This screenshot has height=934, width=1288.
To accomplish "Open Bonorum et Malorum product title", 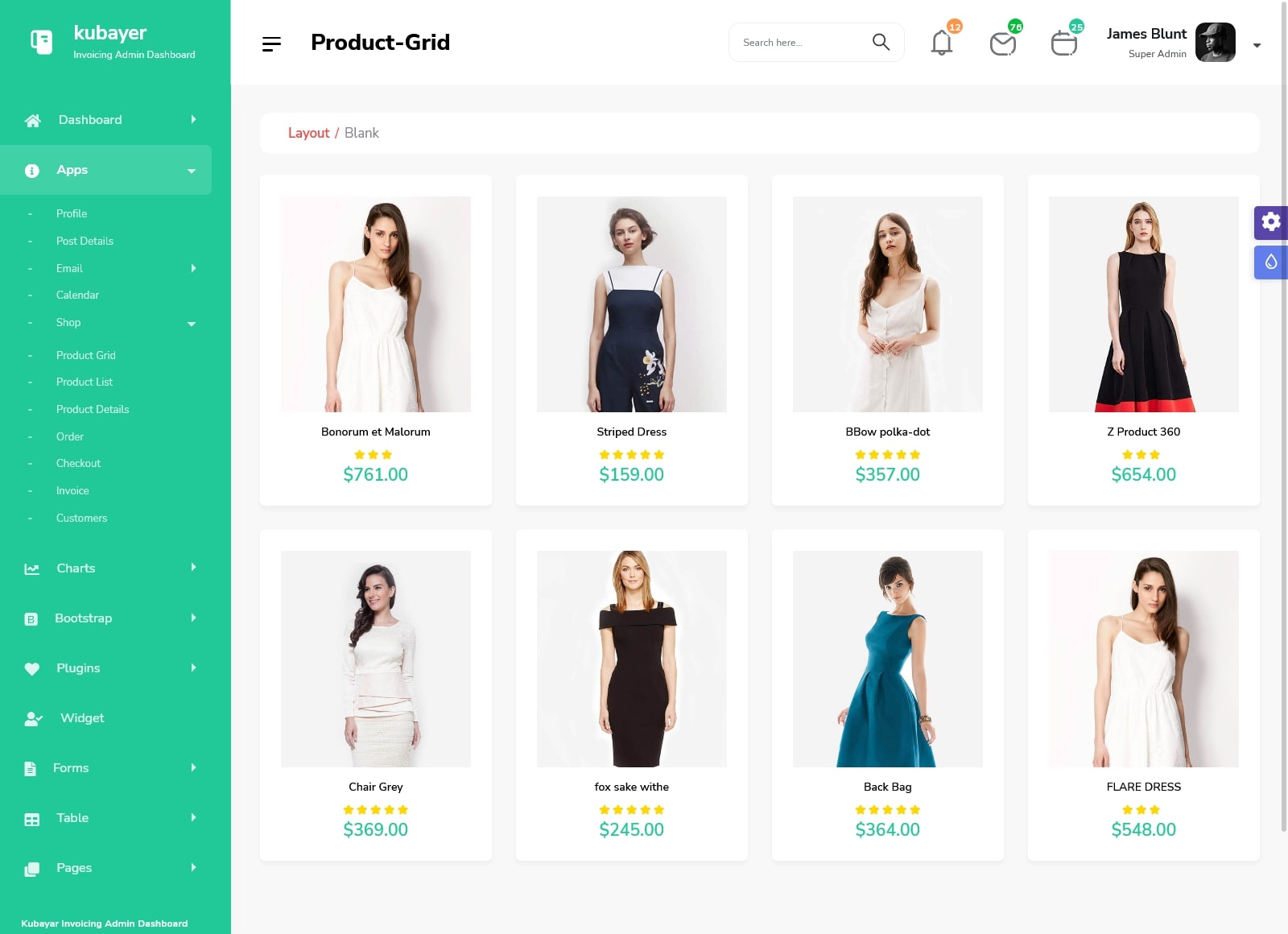I will [x=376, y=432].
